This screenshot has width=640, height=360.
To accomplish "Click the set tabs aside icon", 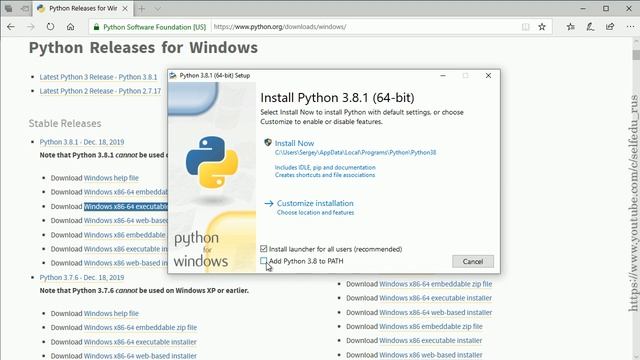I will pyautogui.click(x=24, y=8).
